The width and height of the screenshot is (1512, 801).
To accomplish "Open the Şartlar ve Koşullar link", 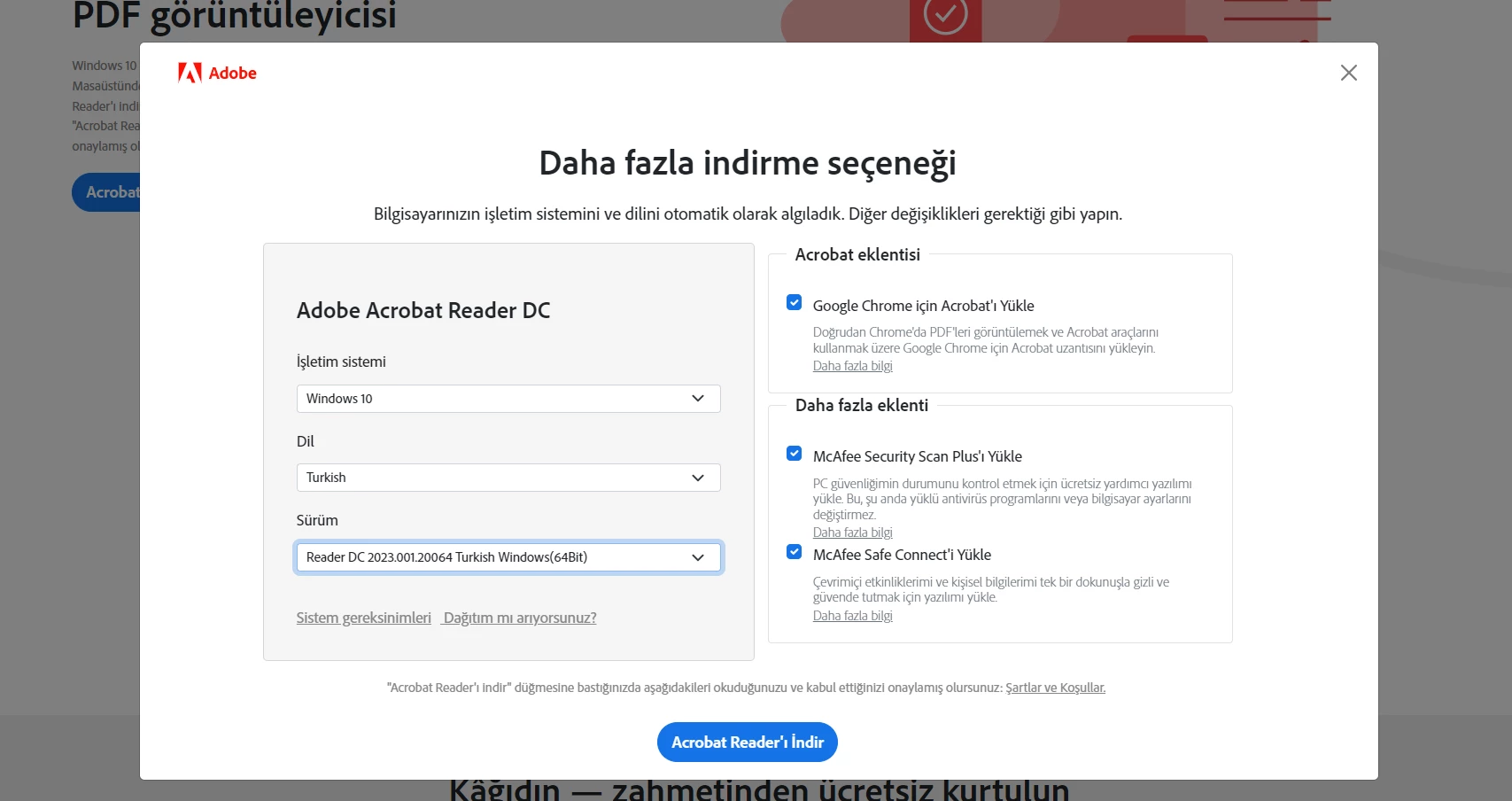I will point(1055,688).
